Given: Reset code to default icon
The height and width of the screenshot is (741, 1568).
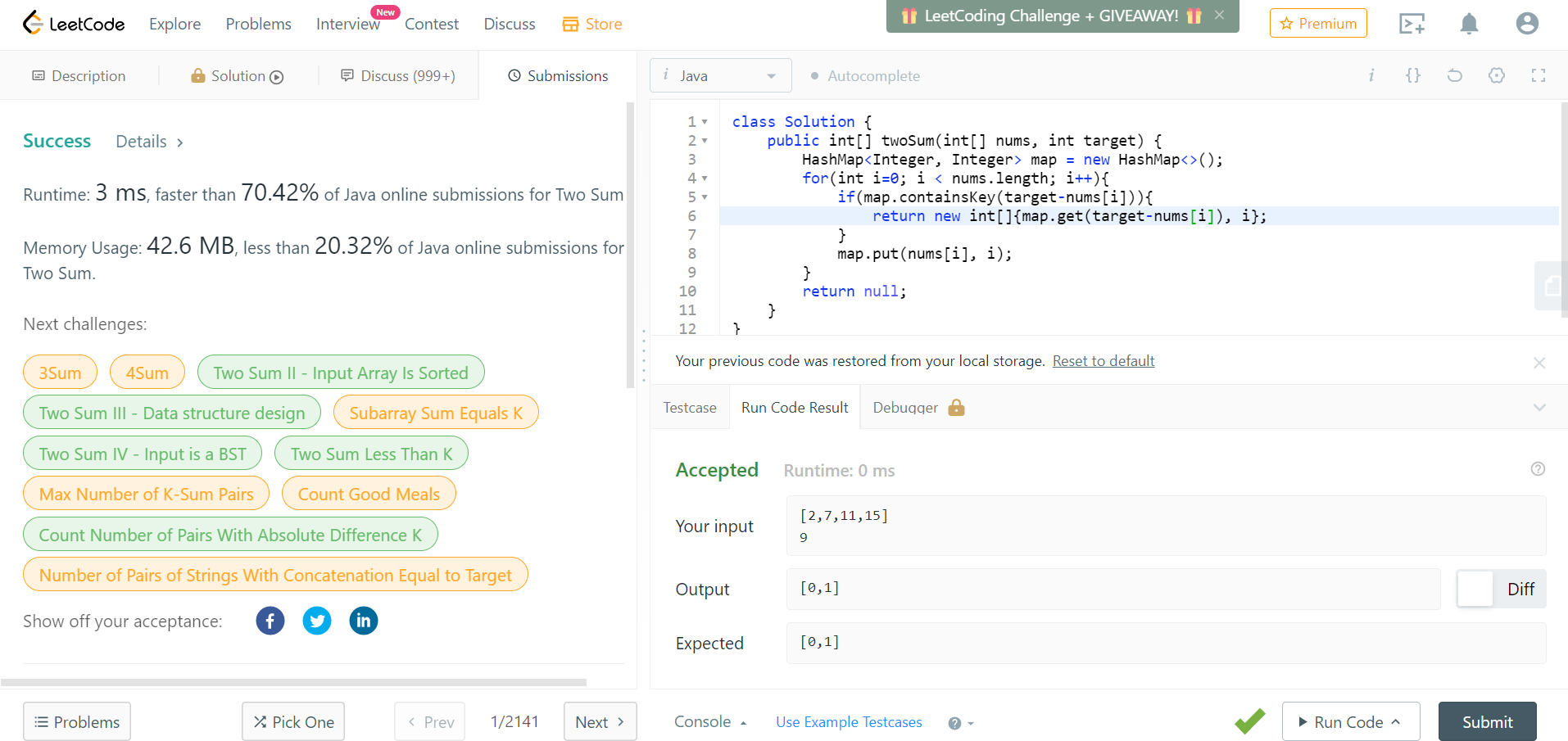Looking at the screenshot, I should [1455, 75].
